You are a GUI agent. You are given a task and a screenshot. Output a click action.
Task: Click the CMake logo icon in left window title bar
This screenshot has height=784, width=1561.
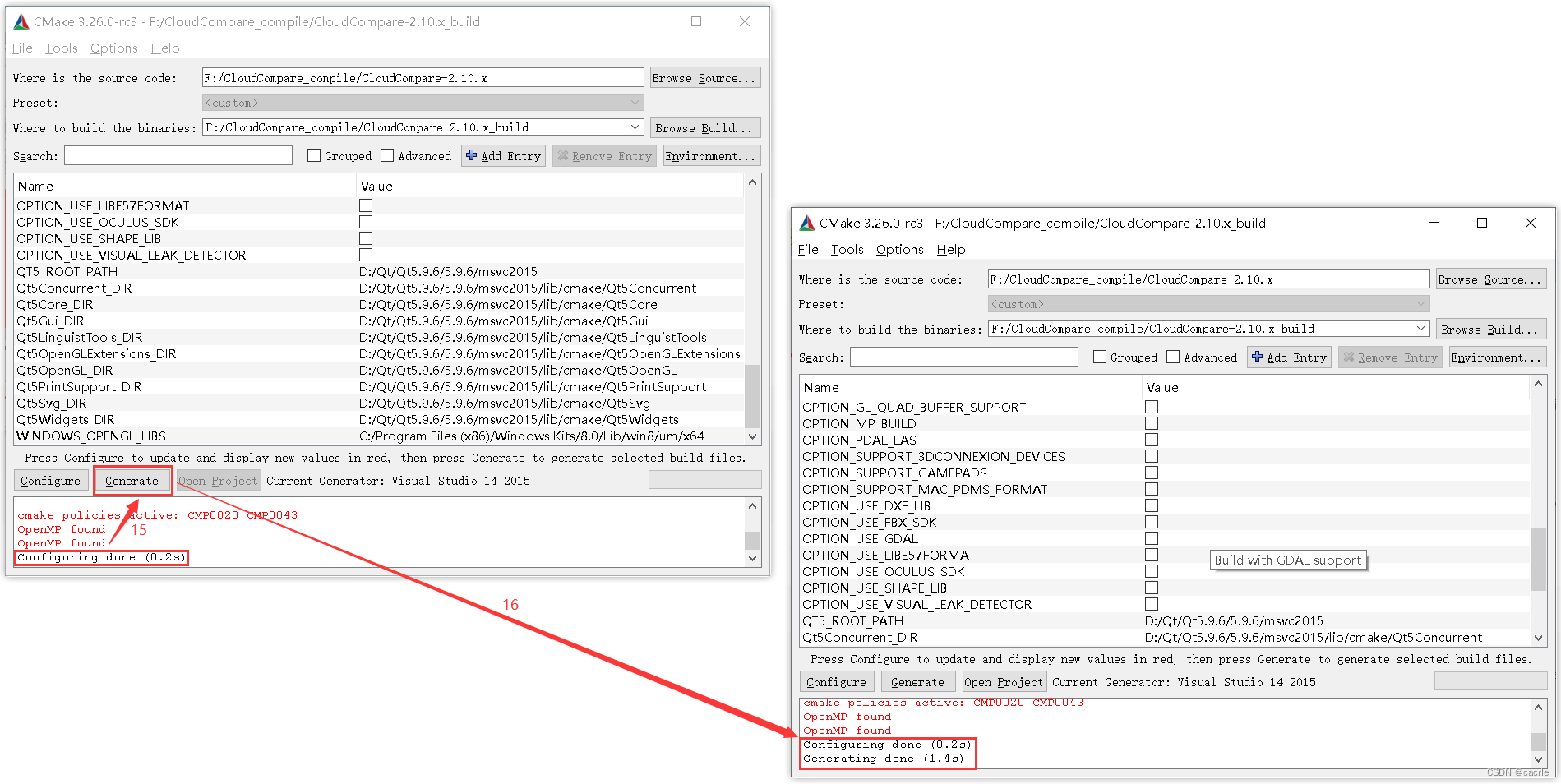click(21, 22)
